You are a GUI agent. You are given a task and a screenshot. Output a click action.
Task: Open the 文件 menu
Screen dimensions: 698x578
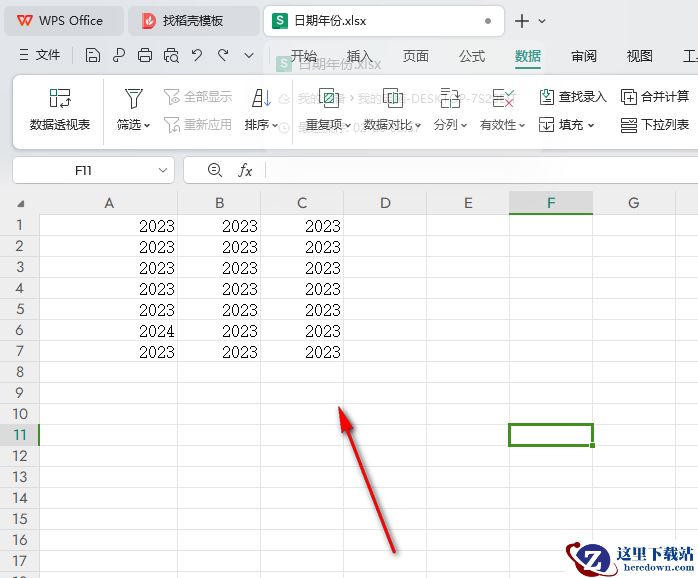(x=40, y=55)
